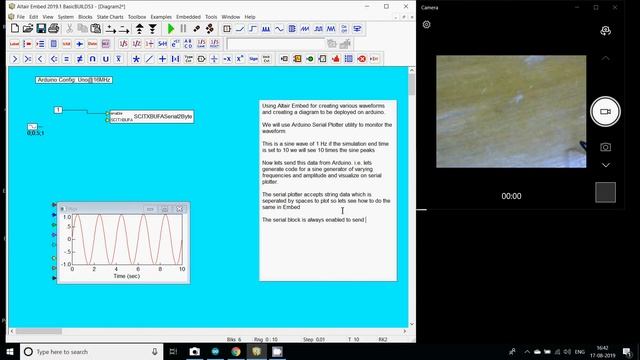Start simulation with green Run arrow
Viewport: 640px width, 360px height.
(x=171, y=29)
